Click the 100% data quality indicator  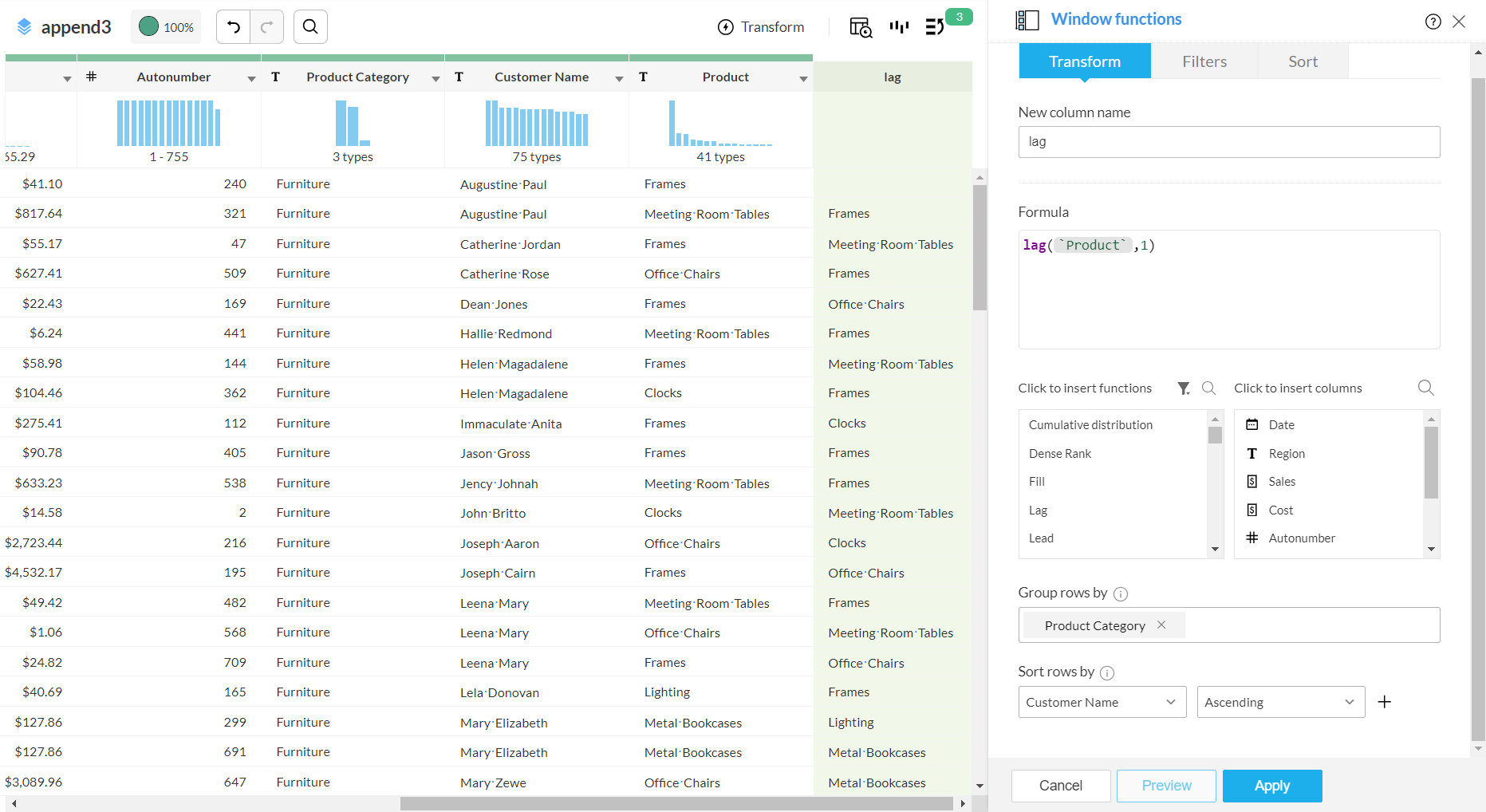tap(166, 27)
